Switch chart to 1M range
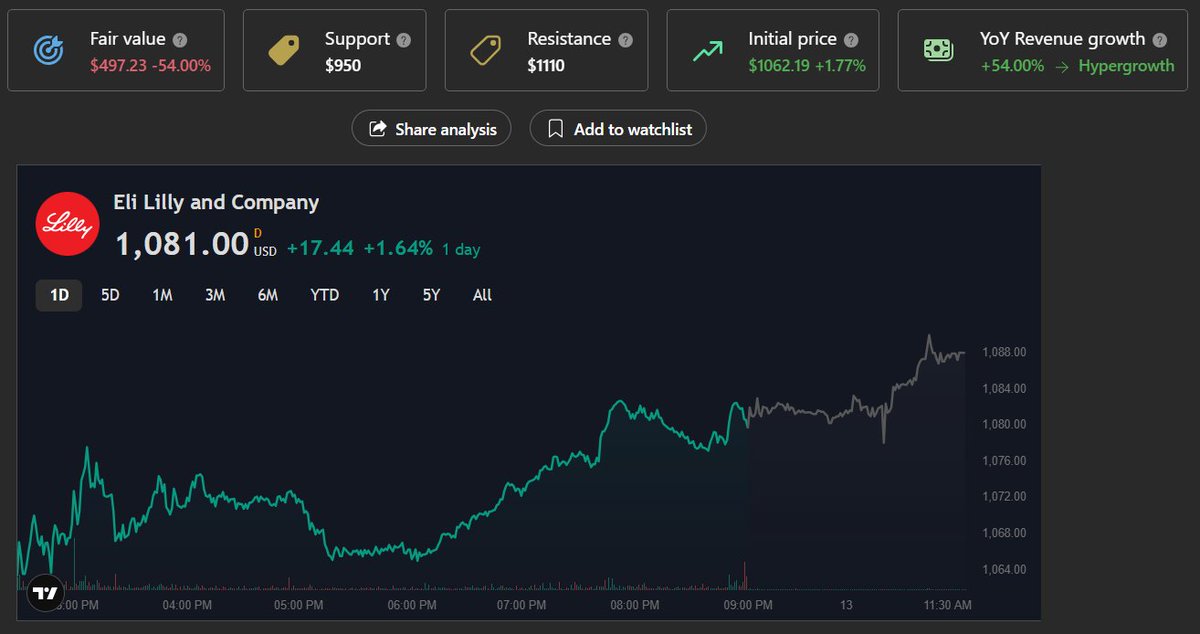This screenshot has height=634, width=1200. pos(162,295)
